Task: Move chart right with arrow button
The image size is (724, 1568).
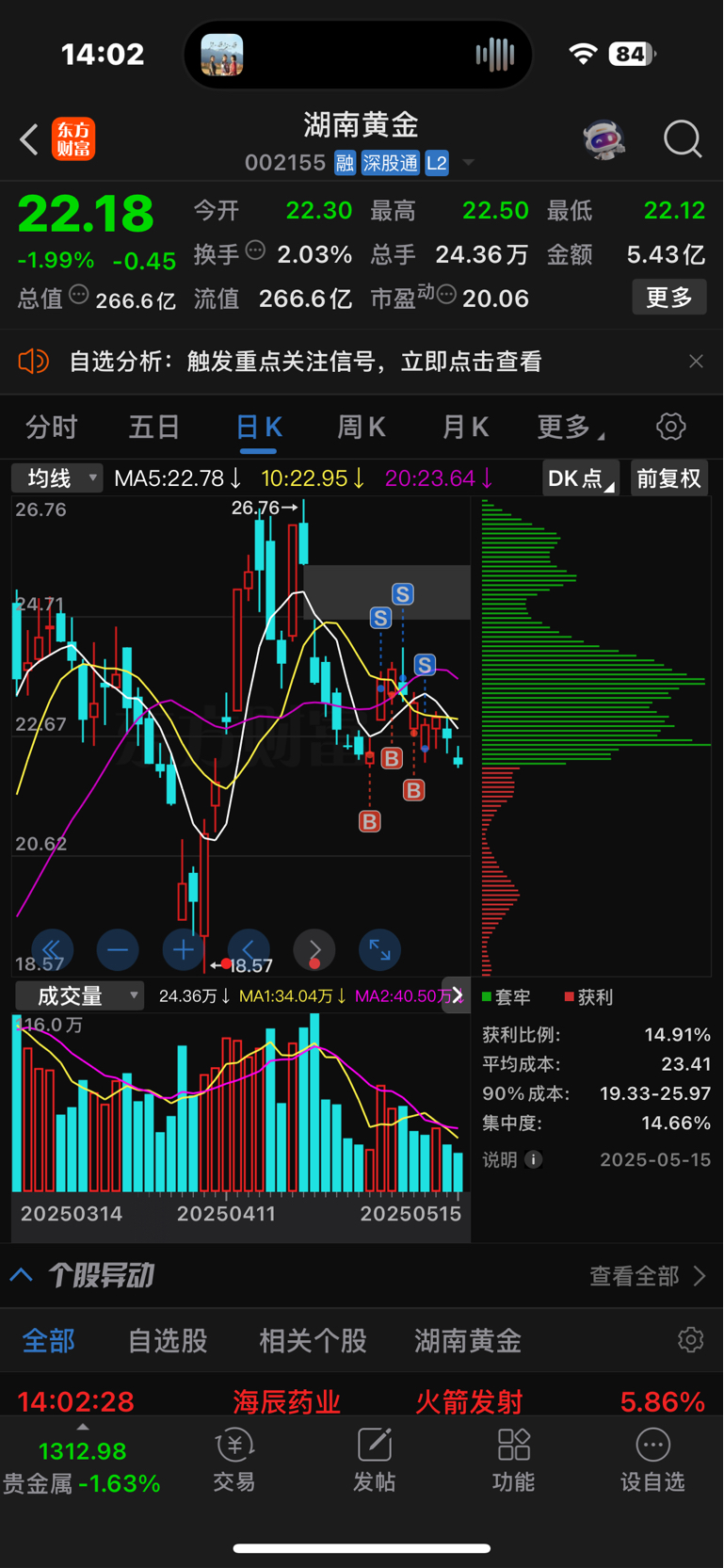Action: pos(314,950)
